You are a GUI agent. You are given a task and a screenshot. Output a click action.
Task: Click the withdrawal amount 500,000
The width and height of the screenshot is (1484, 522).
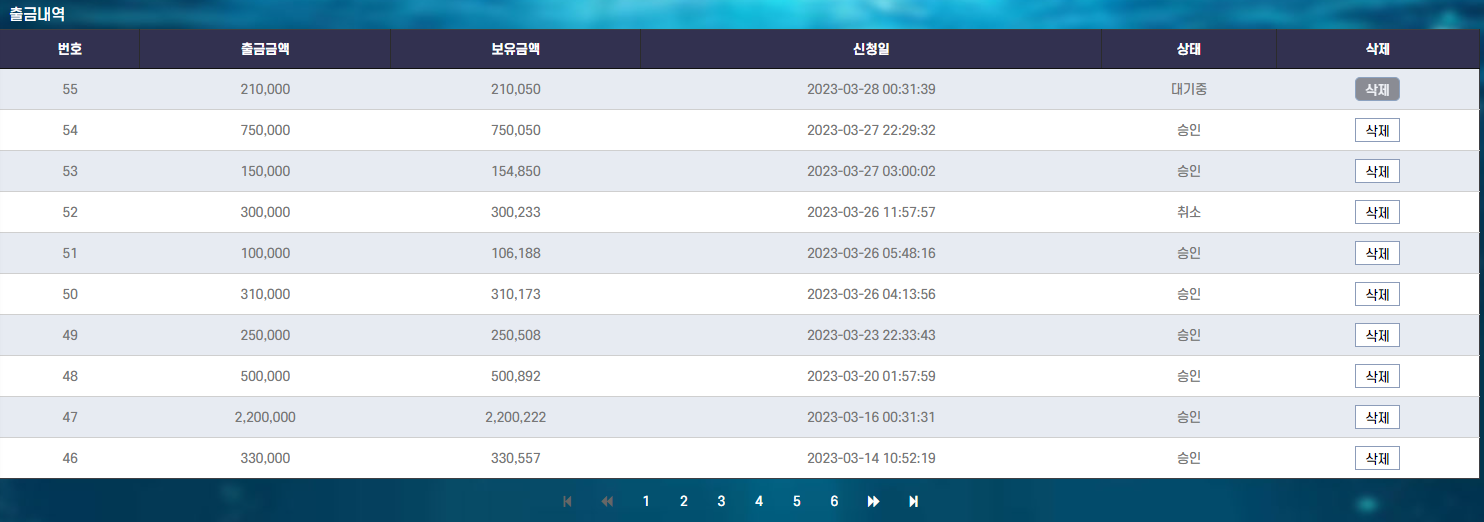pos(265,376)
